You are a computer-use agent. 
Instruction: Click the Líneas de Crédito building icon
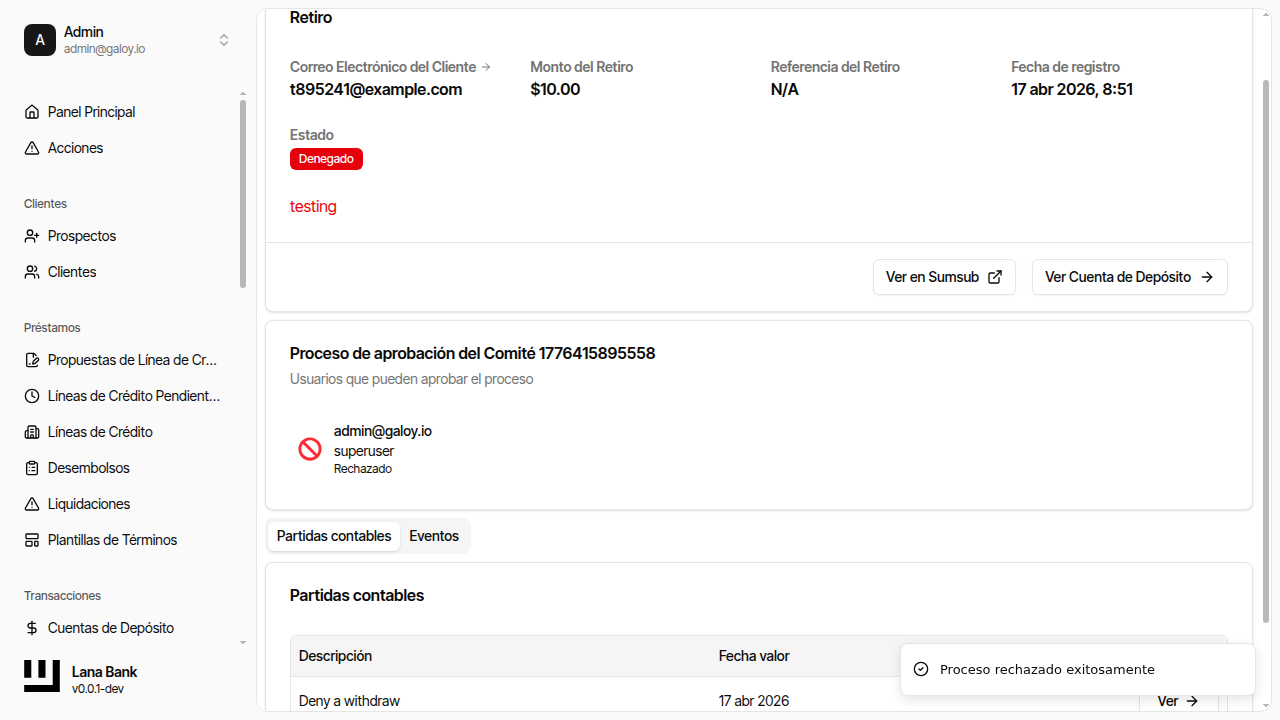pyautogui.click(x=32, y=432)
